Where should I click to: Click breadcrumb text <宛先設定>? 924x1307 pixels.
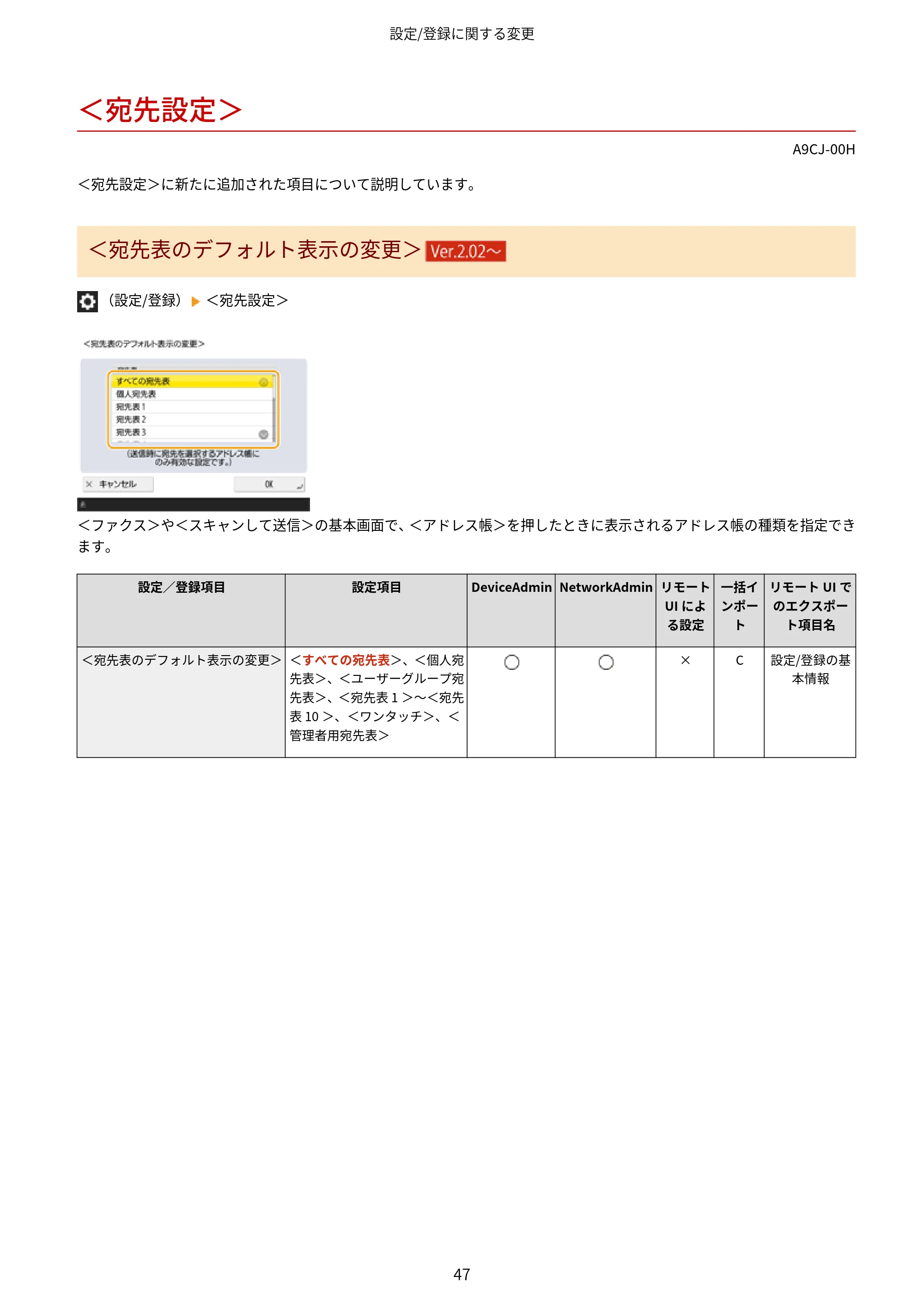(247, 301)
